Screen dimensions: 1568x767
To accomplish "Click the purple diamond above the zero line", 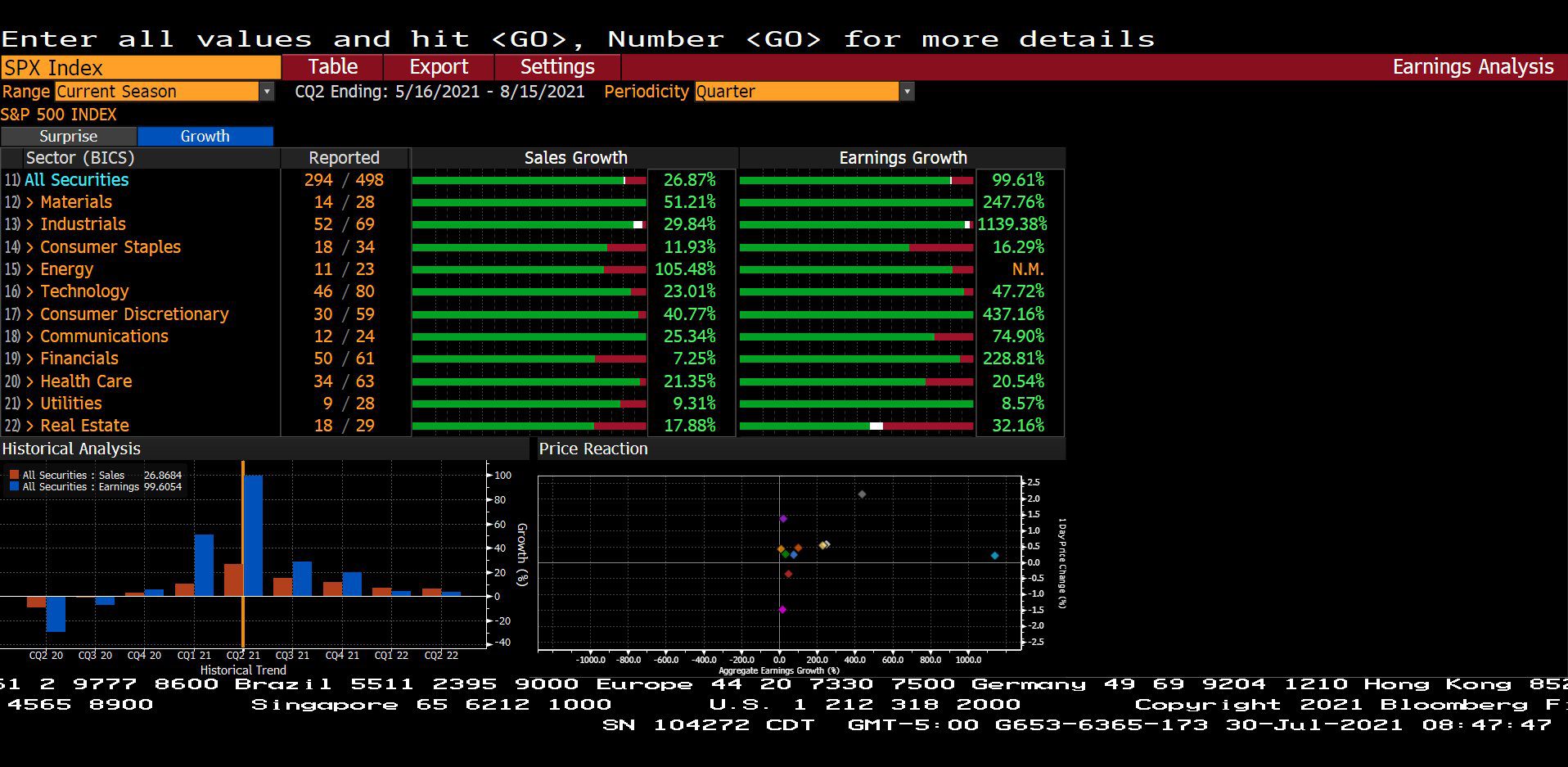I will click(783, 519).
